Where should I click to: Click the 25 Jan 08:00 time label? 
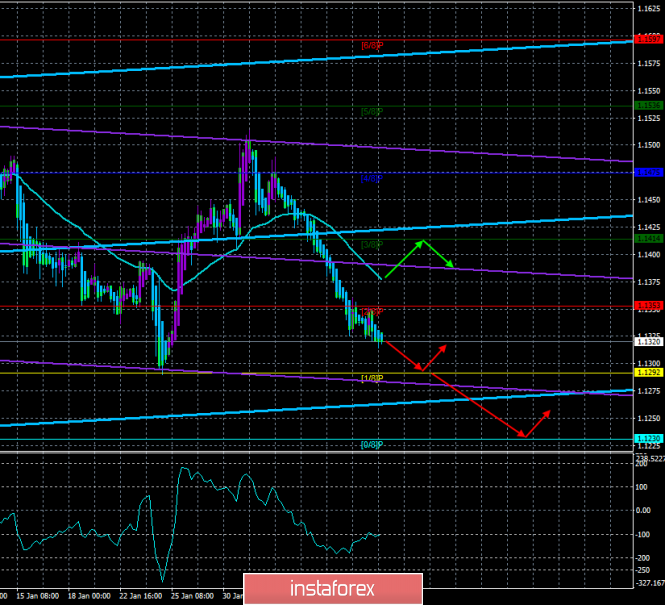(192, 595)
